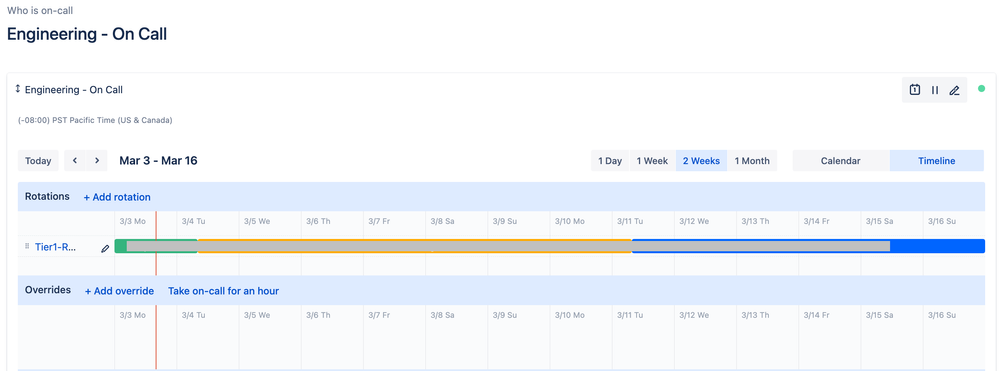Click the PST Pacific Time timezone text

pyautogui.click(x=95, y=120)
